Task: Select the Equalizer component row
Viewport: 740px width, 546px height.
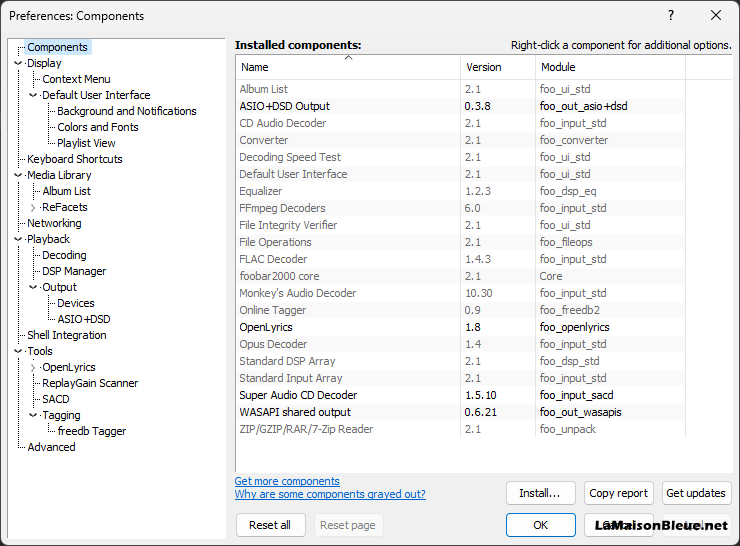Action: click(461, 191)
